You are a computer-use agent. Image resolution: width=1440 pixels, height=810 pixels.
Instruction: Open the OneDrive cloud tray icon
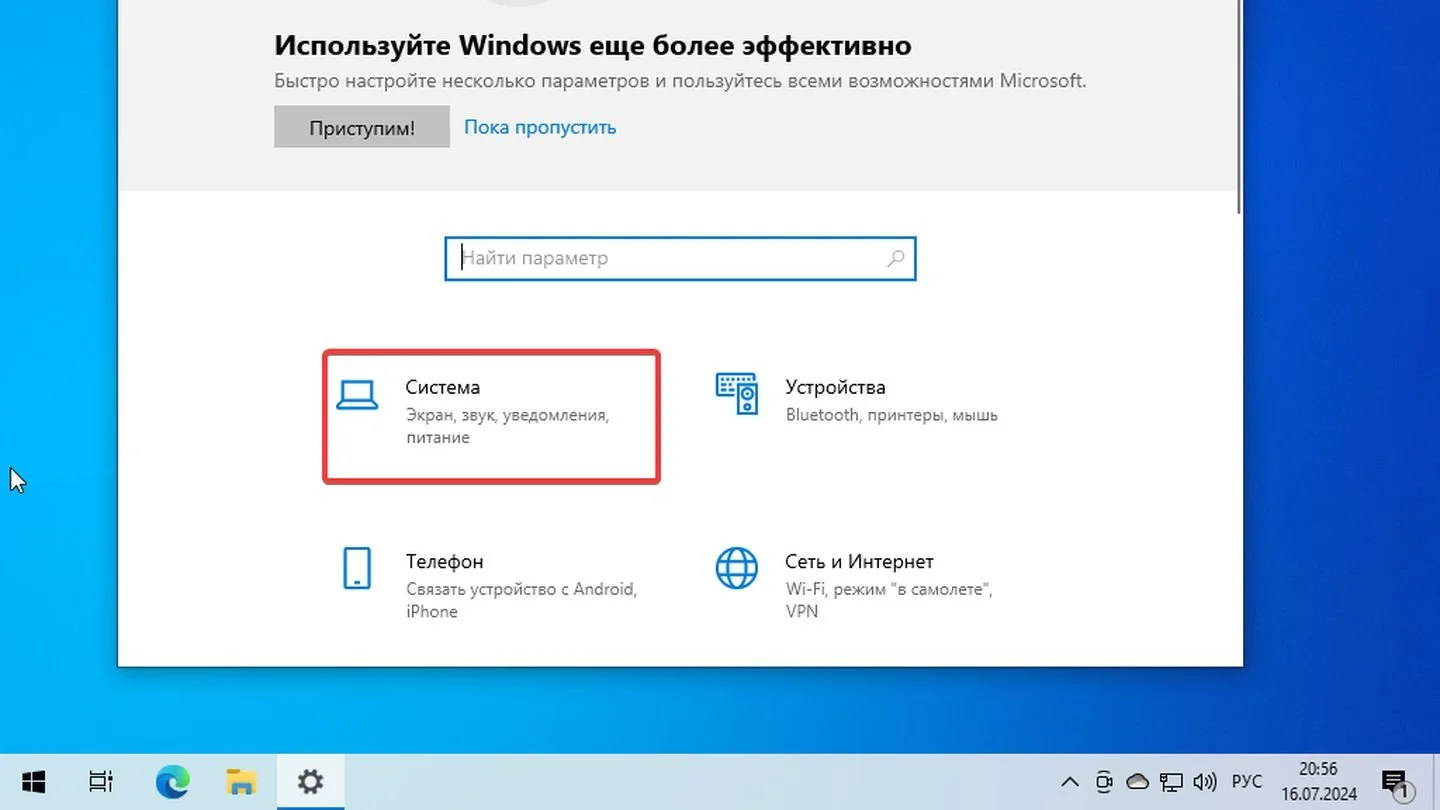[x=1137, y=782]
